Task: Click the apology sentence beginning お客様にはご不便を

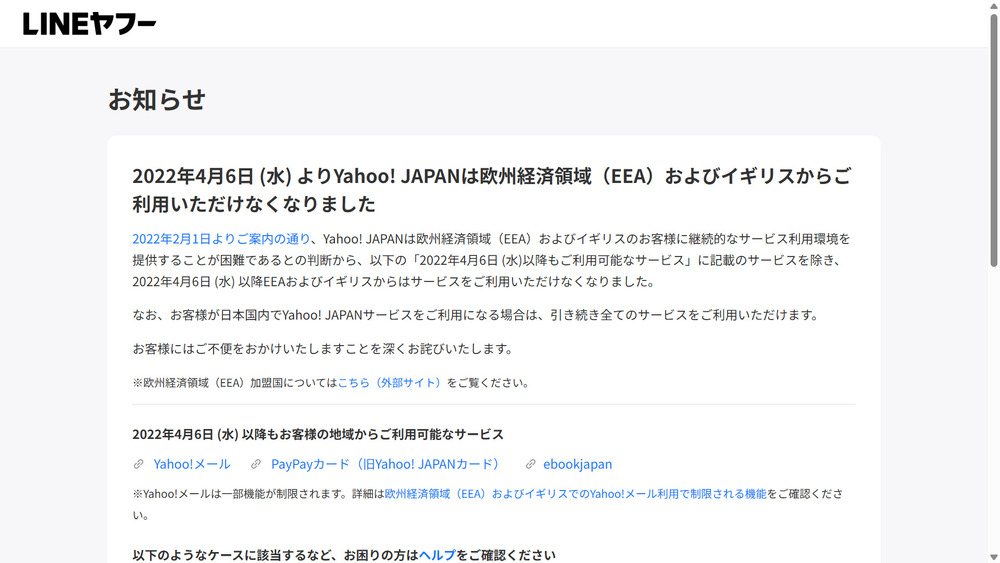Action: pyautogui.click(x=322, y=349)
